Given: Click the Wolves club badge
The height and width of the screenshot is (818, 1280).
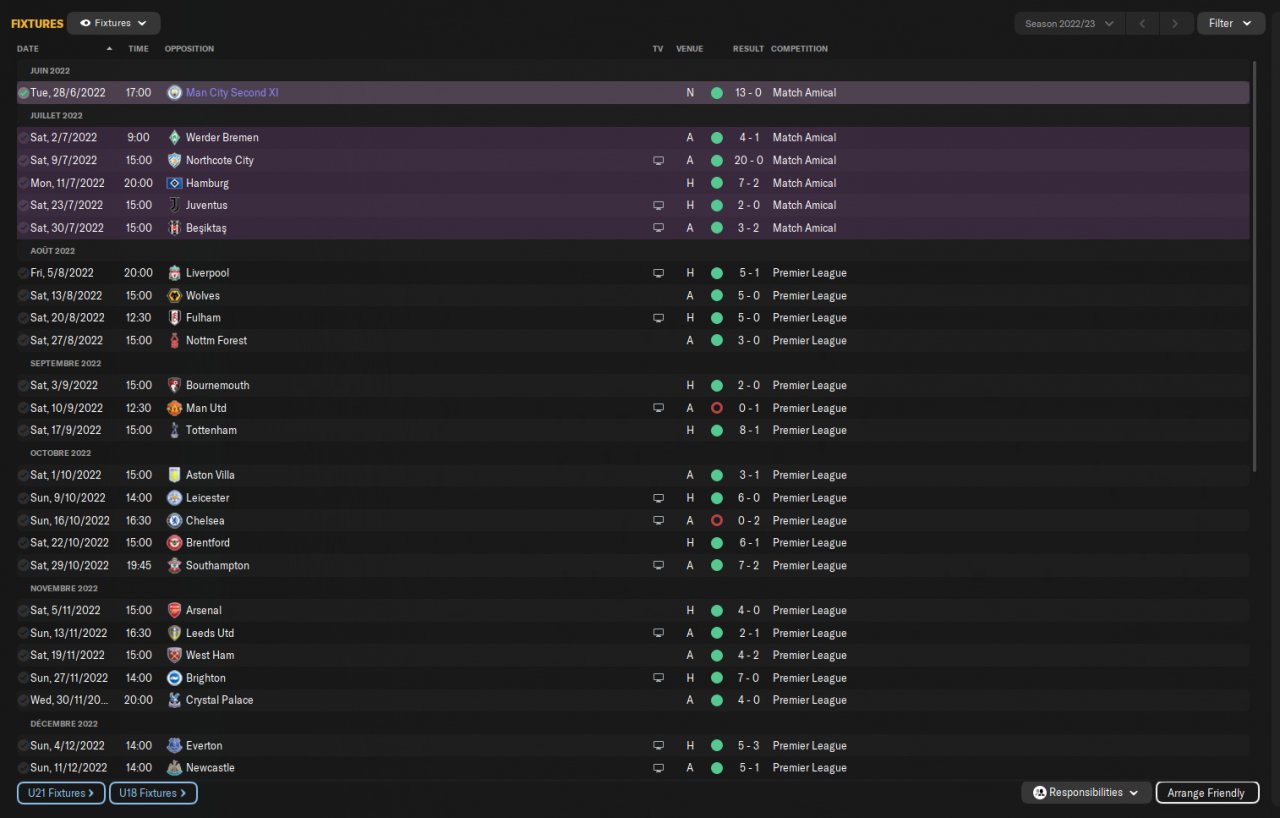Looking at the screenshot, I should pyautogui.click(x=174, y=296).
